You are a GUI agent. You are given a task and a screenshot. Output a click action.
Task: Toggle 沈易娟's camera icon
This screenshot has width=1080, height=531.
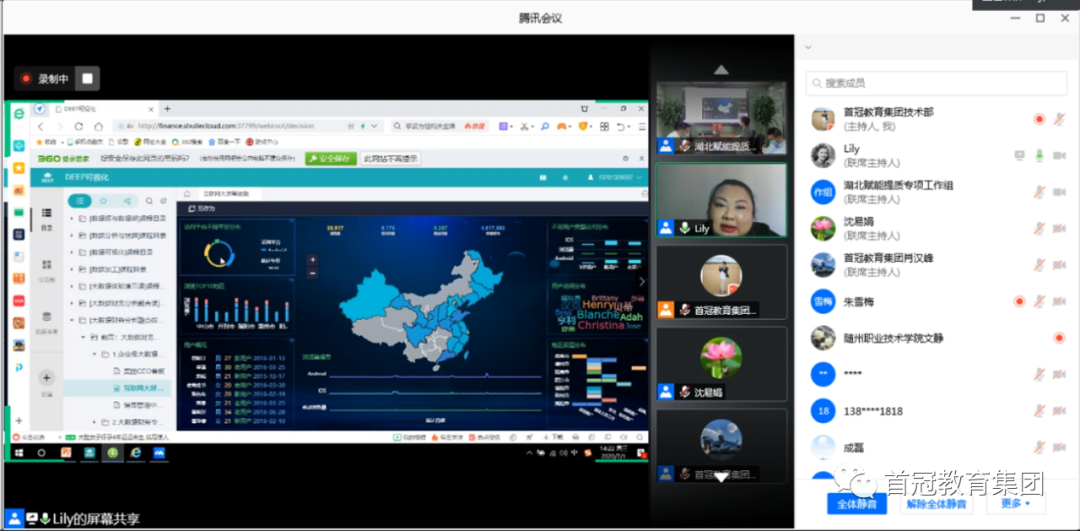point(1059,229)
